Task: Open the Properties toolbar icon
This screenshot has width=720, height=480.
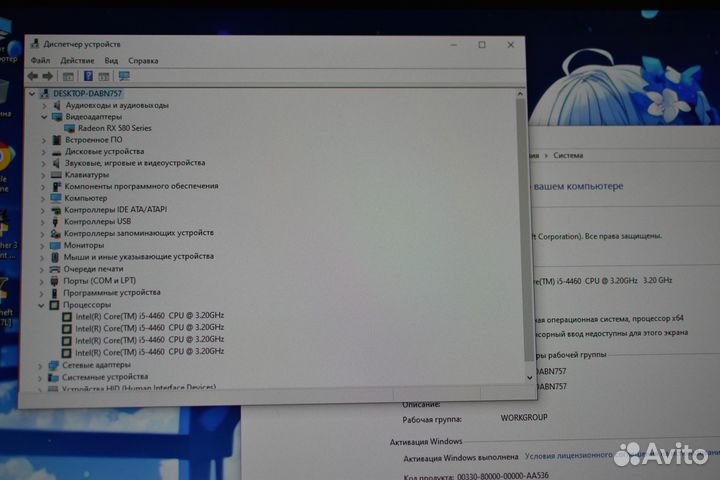Action: [68, 76]
